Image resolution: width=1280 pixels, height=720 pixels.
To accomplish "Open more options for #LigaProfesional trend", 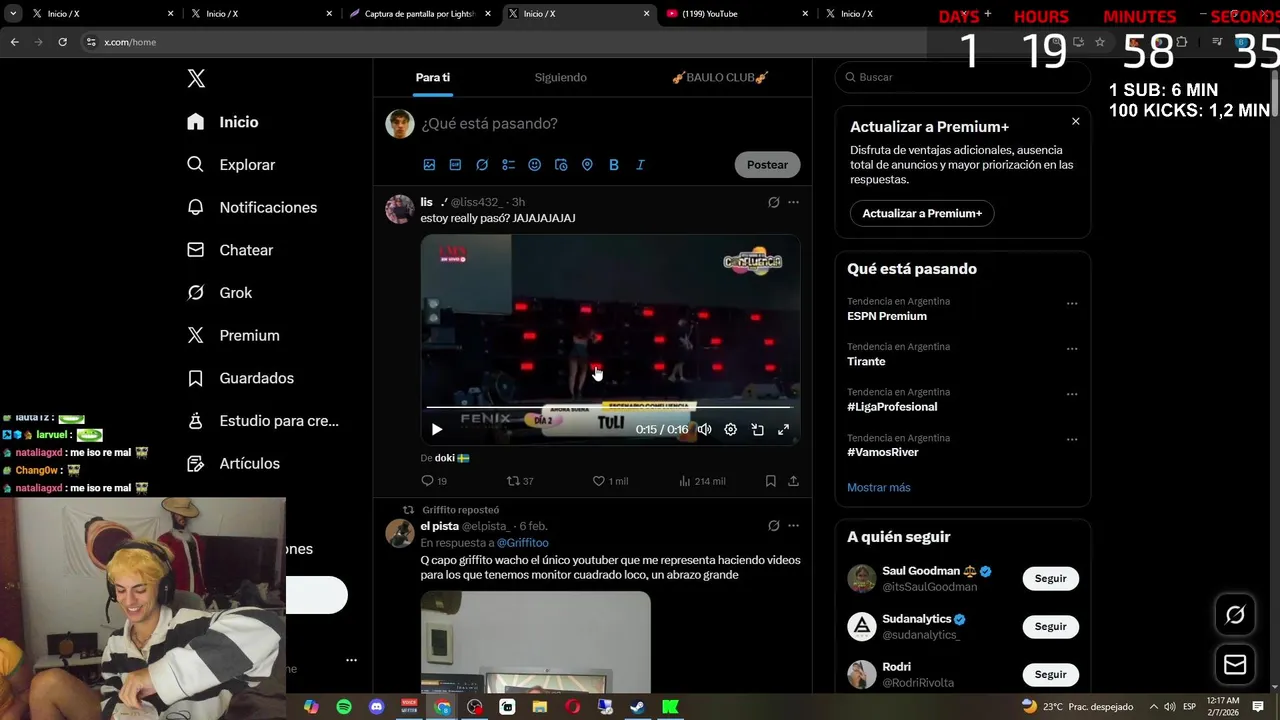I will [x=1072, y=394].
